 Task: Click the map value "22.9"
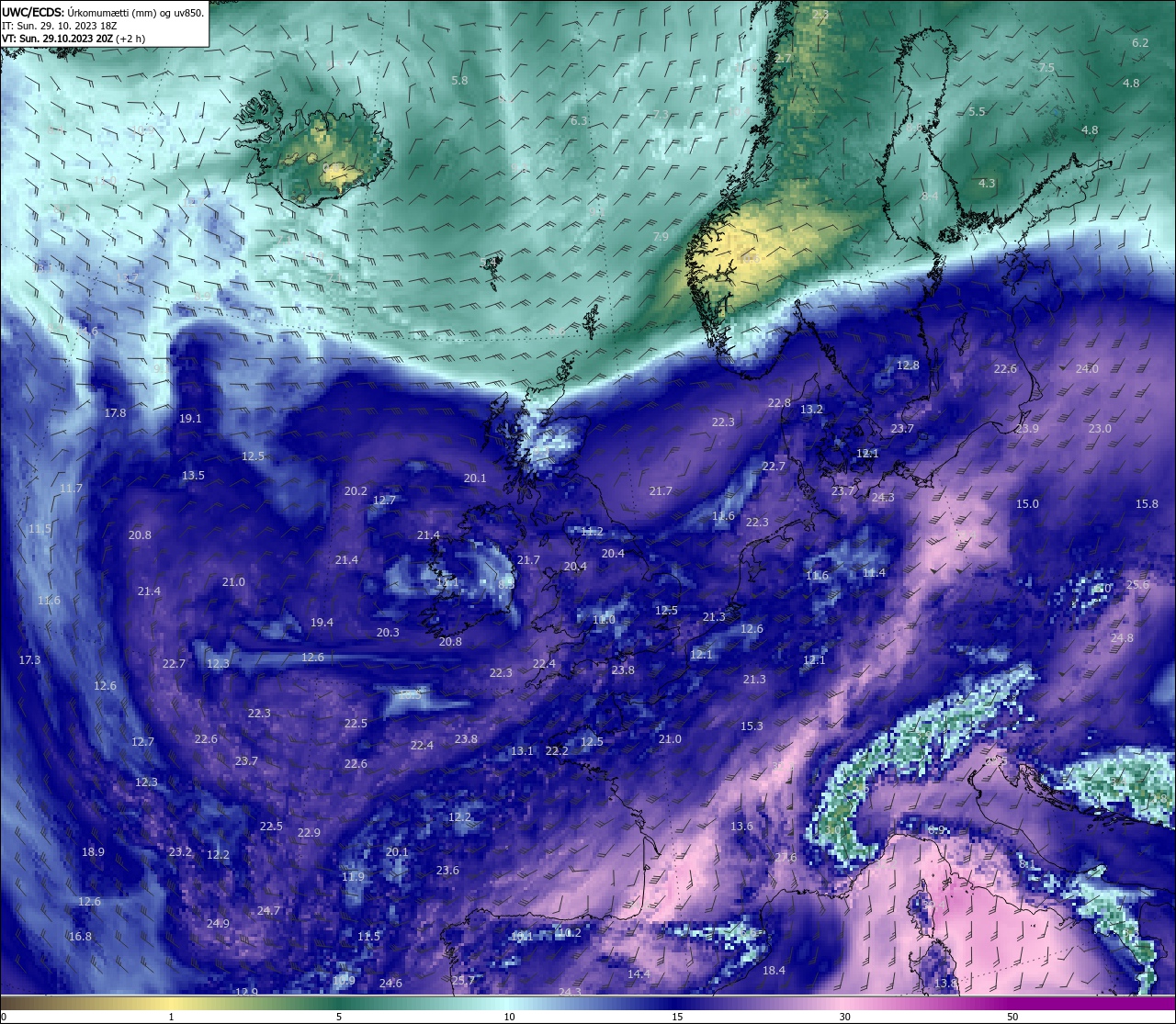pyautogui.click(x=309, y=833)
